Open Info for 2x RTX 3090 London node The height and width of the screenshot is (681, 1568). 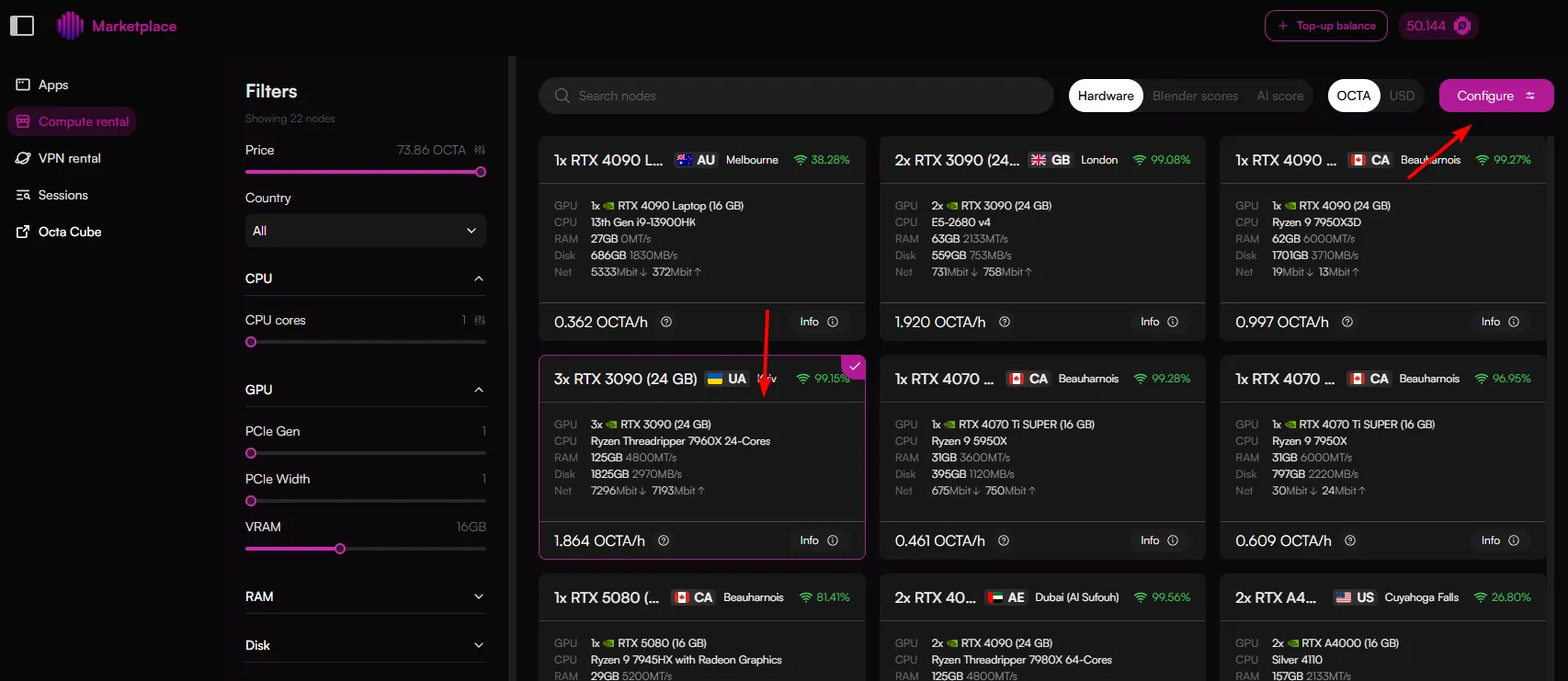(x=1159, y=322)
